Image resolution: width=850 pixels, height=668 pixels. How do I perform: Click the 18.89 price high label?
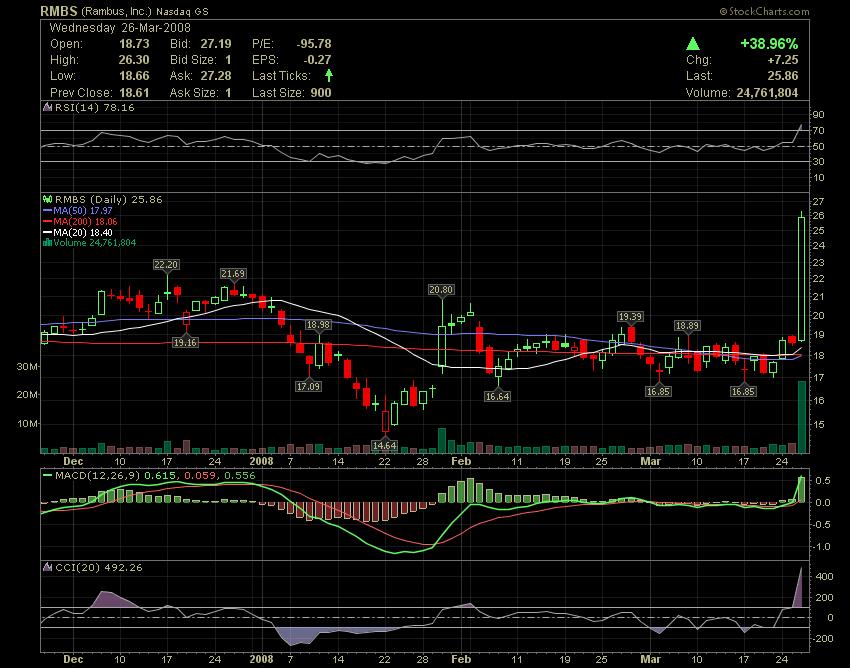click(x=687, y=326)
